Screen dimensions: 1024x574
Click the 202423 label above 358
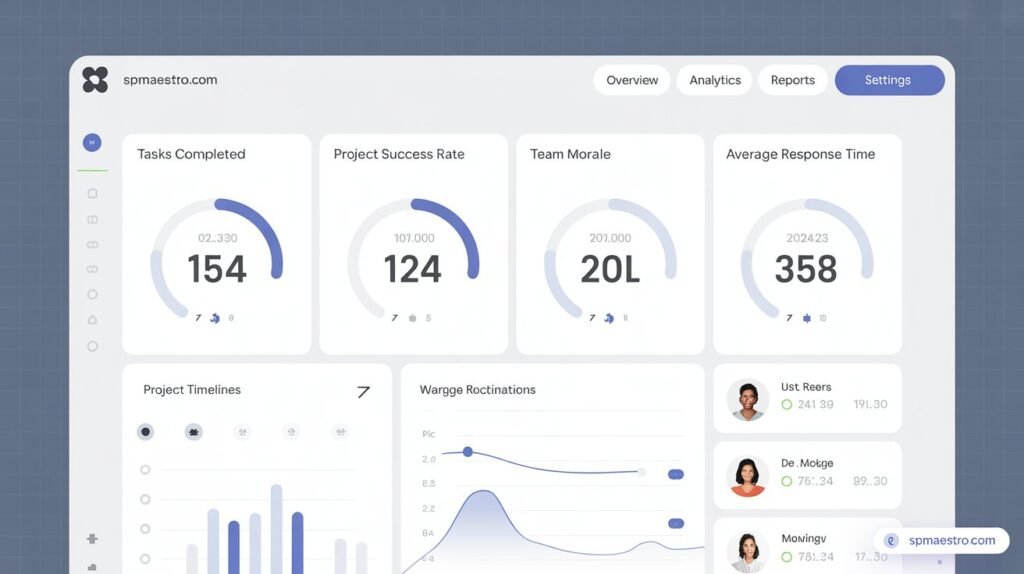pos(807,238)
